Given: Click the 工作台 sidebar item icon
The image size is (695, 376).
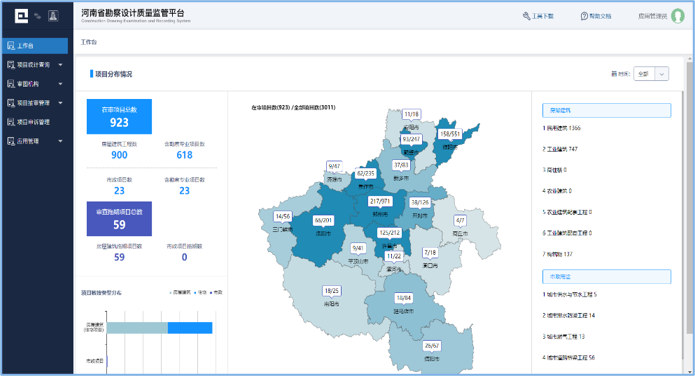Looking at the screenshot, I should (x=11, y=46).
